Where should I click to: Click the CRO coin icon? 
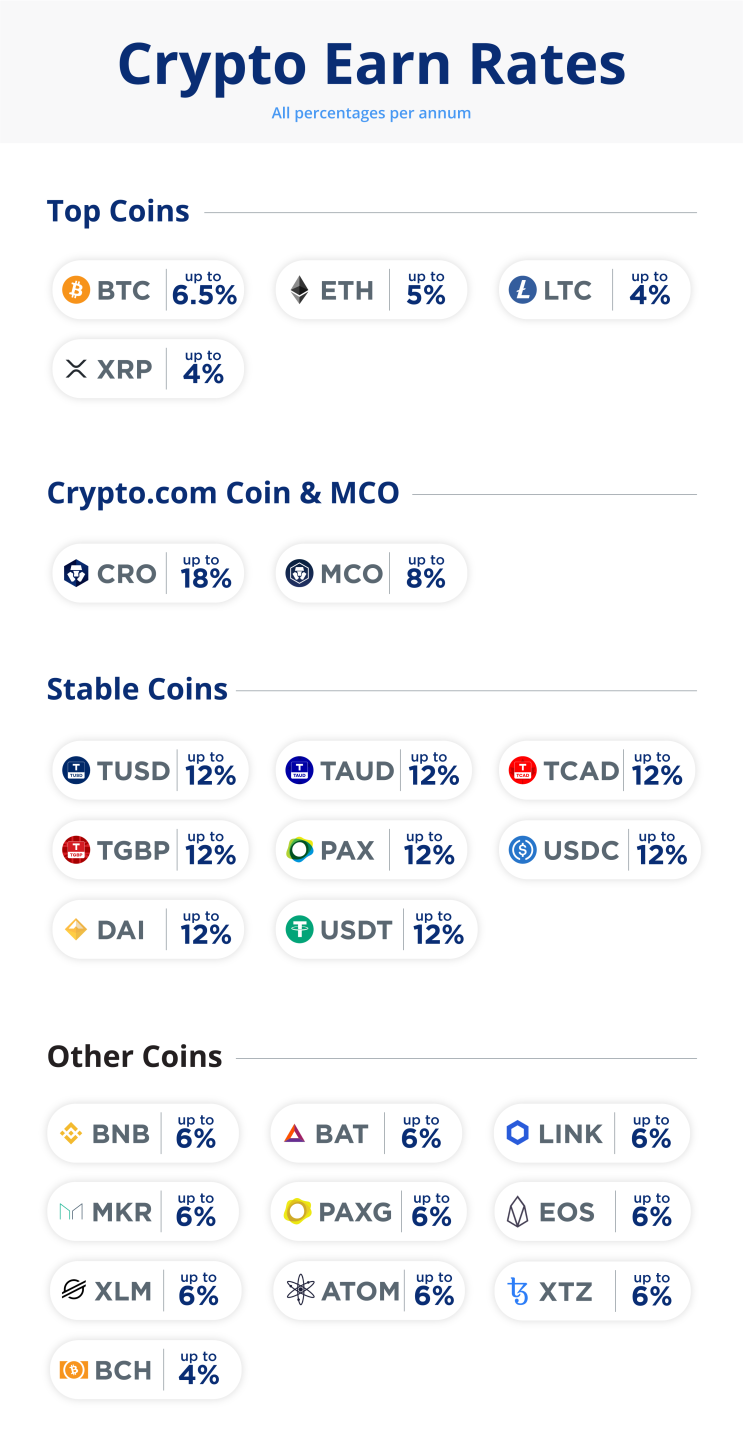click(76, 573)
